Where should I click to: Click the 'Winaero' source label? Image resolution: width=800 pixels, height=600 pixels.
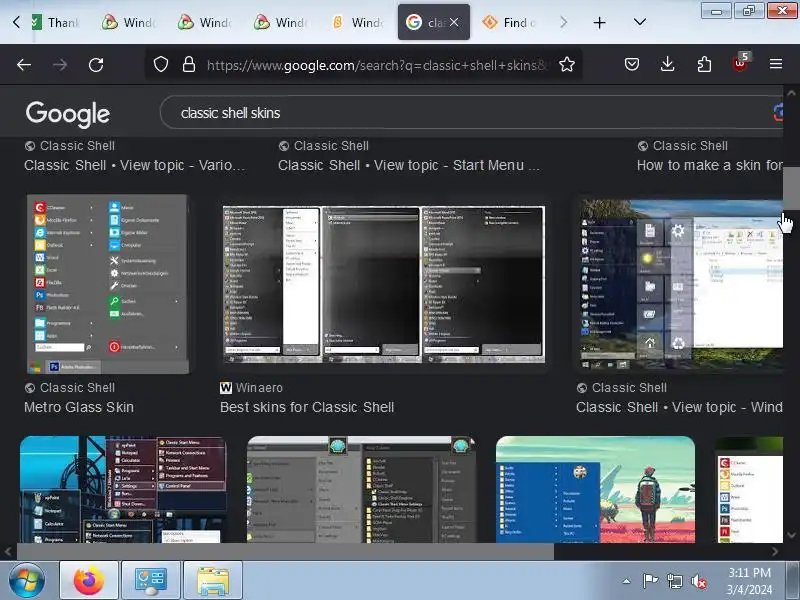pyautogui.click(x=259, y=388)
